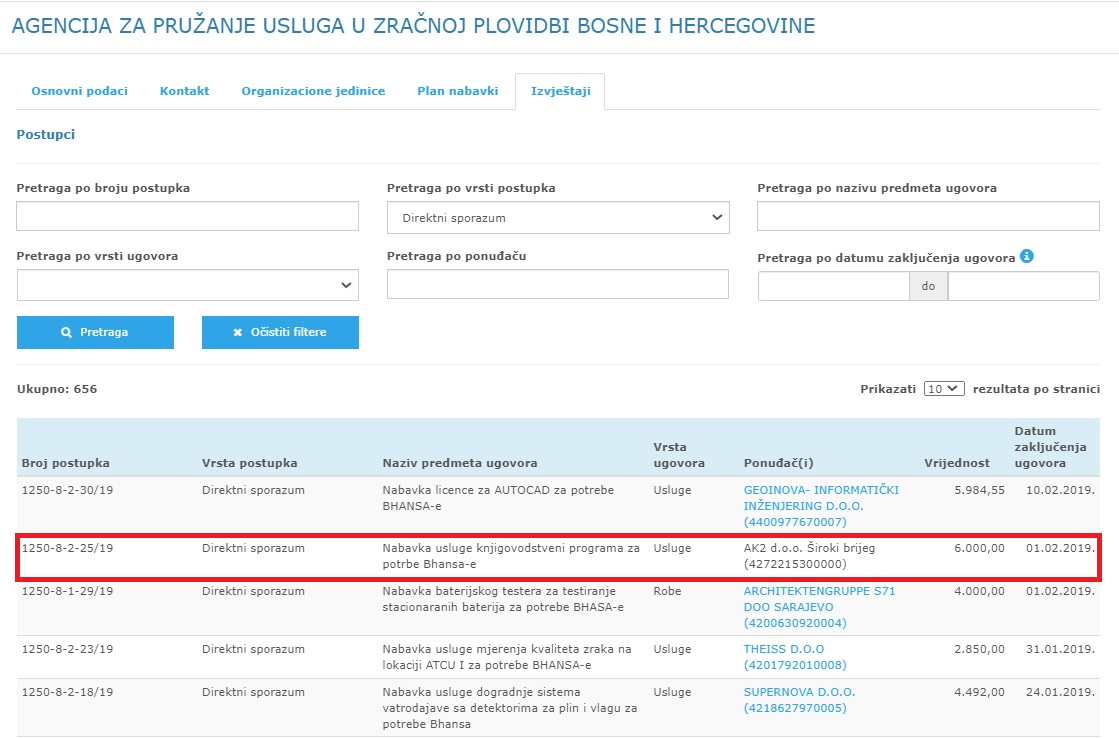
Task: Select procedure number 1250-8-2-25/19
Action: (67, 548)
